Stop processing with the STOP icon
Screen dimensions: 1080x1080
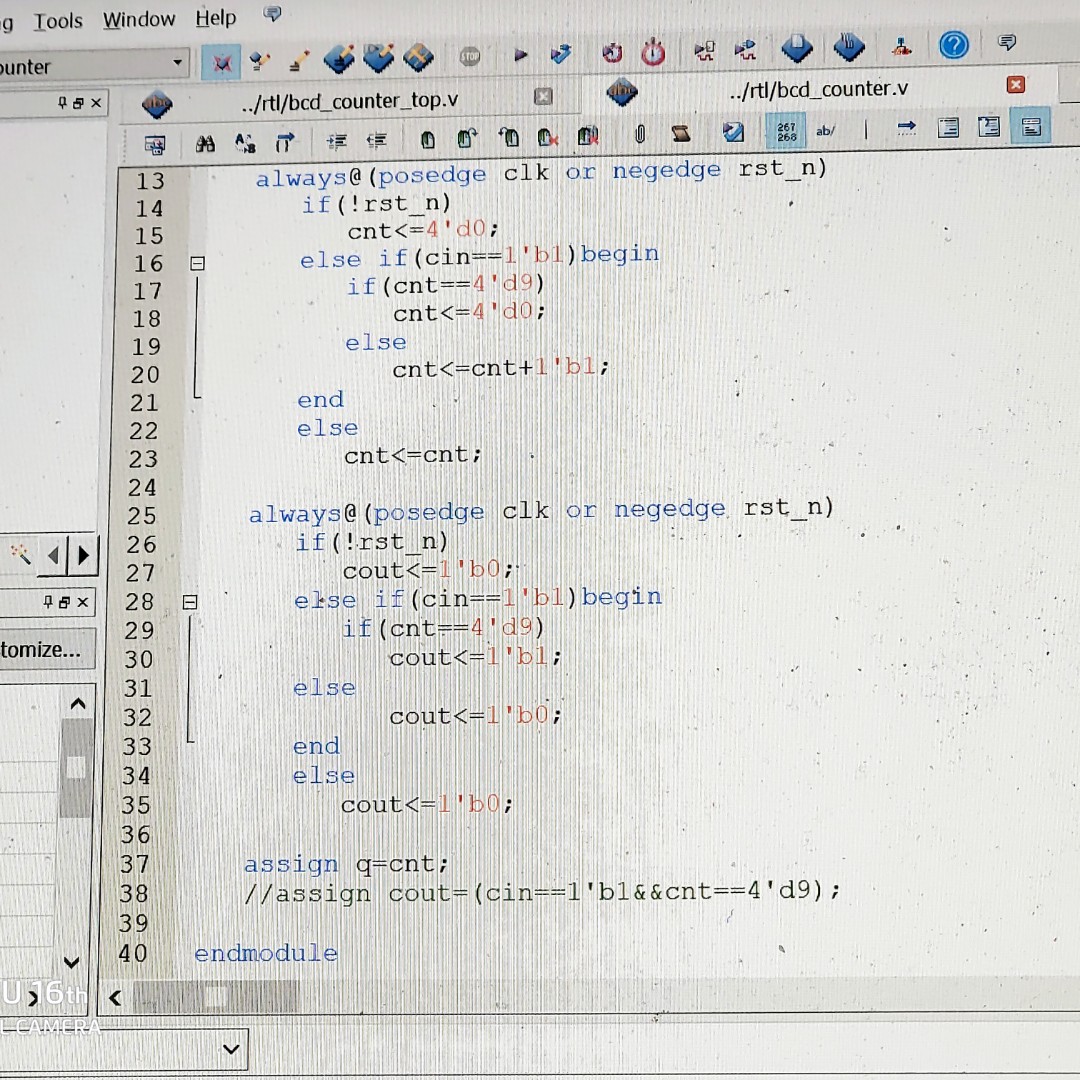click(470, 56)
